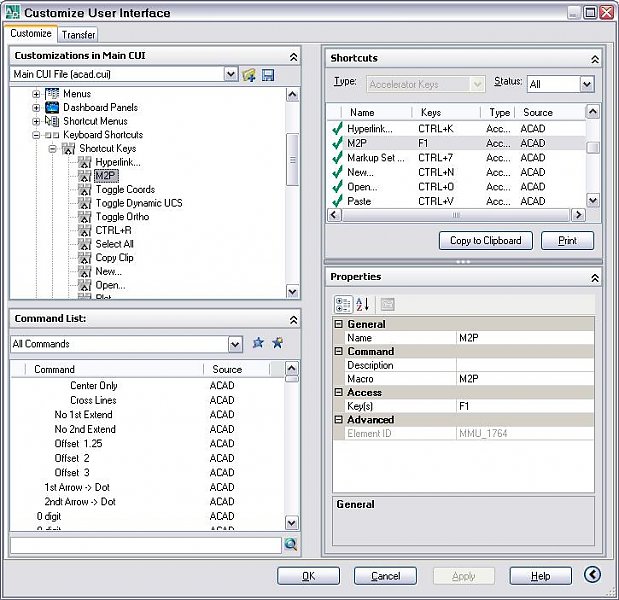Click the load partial customization file icon

pos(249,75)
